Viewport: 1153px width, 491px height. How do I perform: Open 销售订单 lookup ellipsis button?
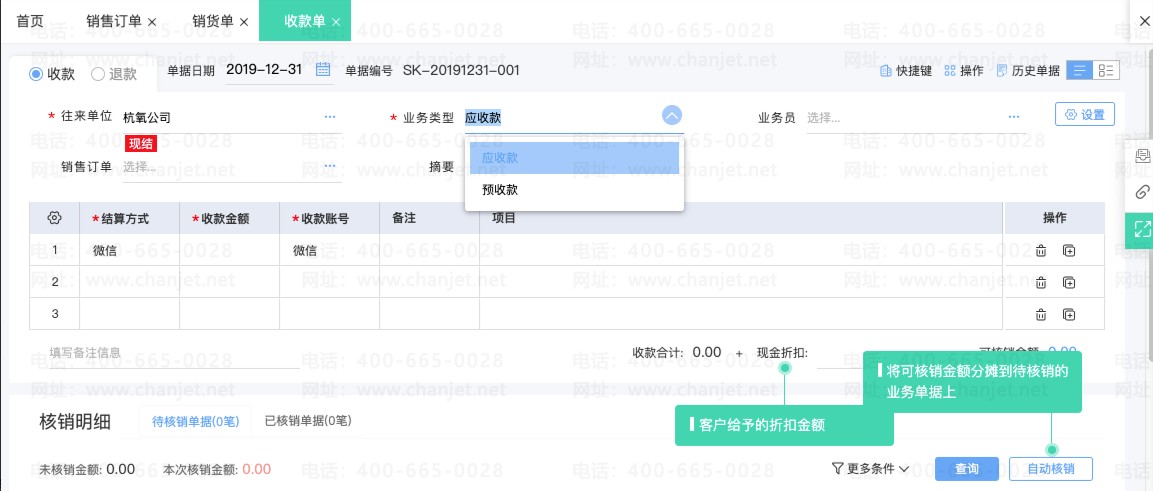point(329,166)
